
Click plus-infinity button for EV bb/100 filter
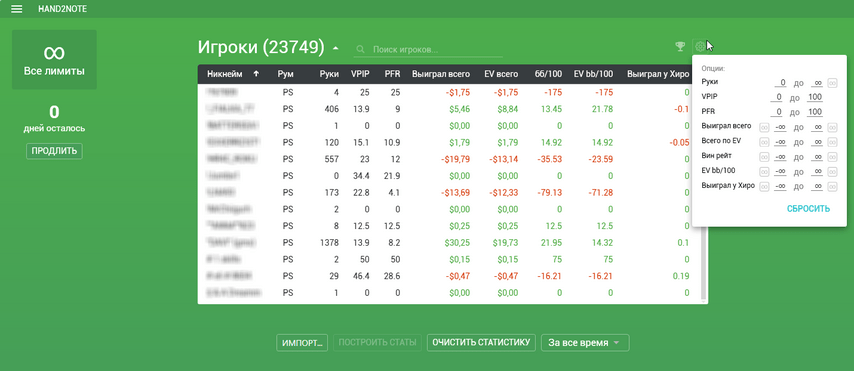[x=832, y=172]
